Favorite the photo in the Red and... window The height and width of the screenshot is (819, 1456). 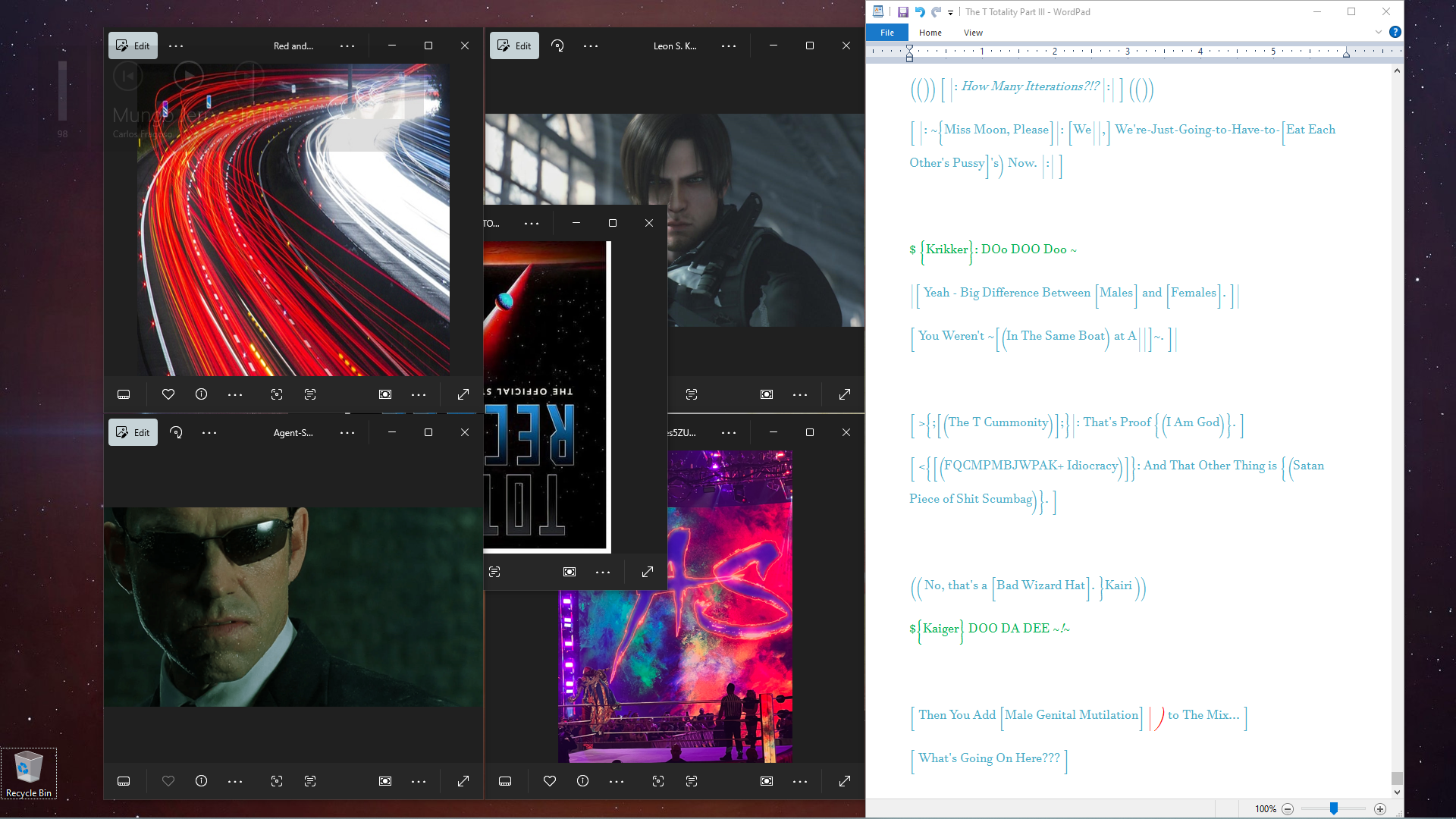[168, 394]
